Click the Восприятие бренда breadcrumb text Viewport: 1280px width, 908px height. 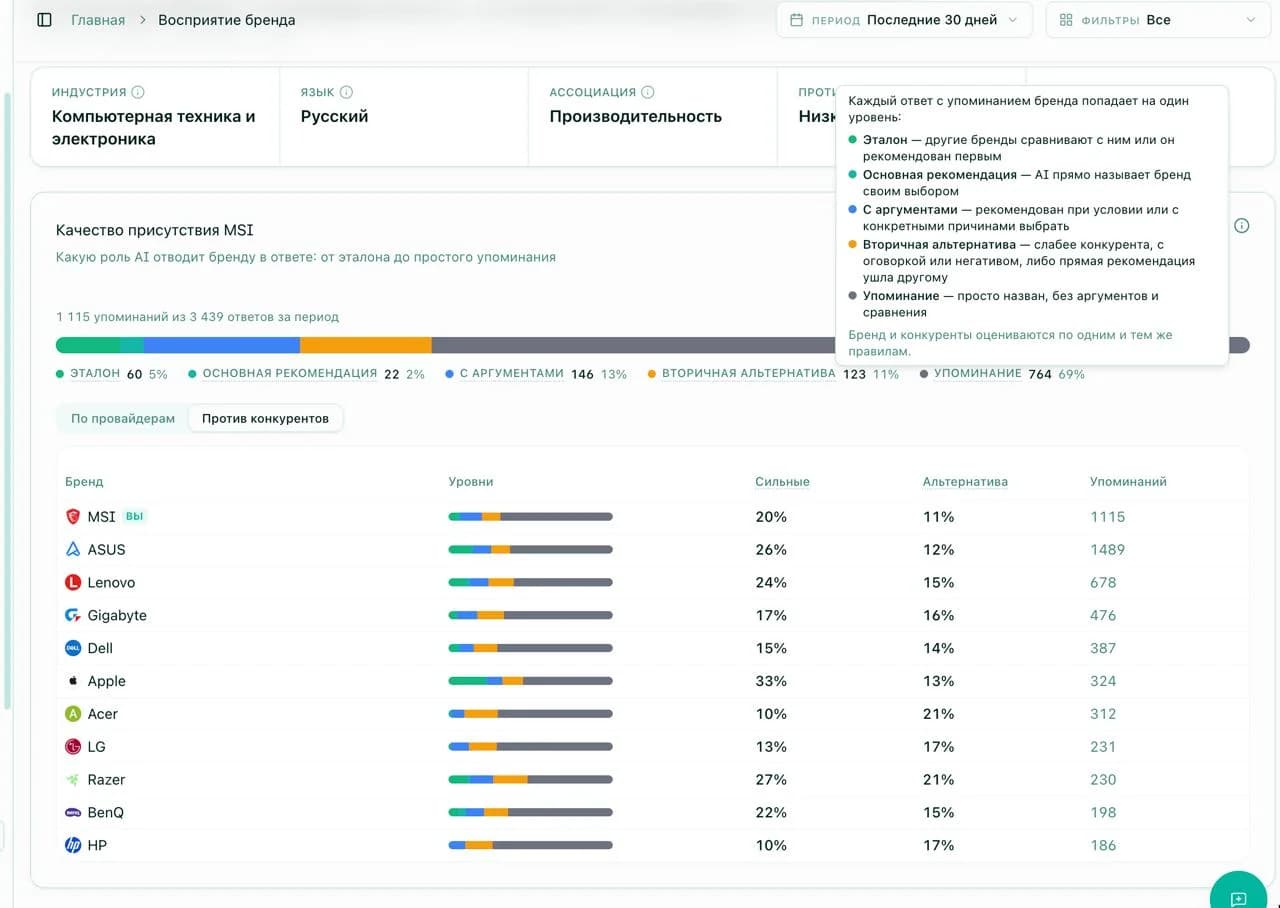point(227,20)
